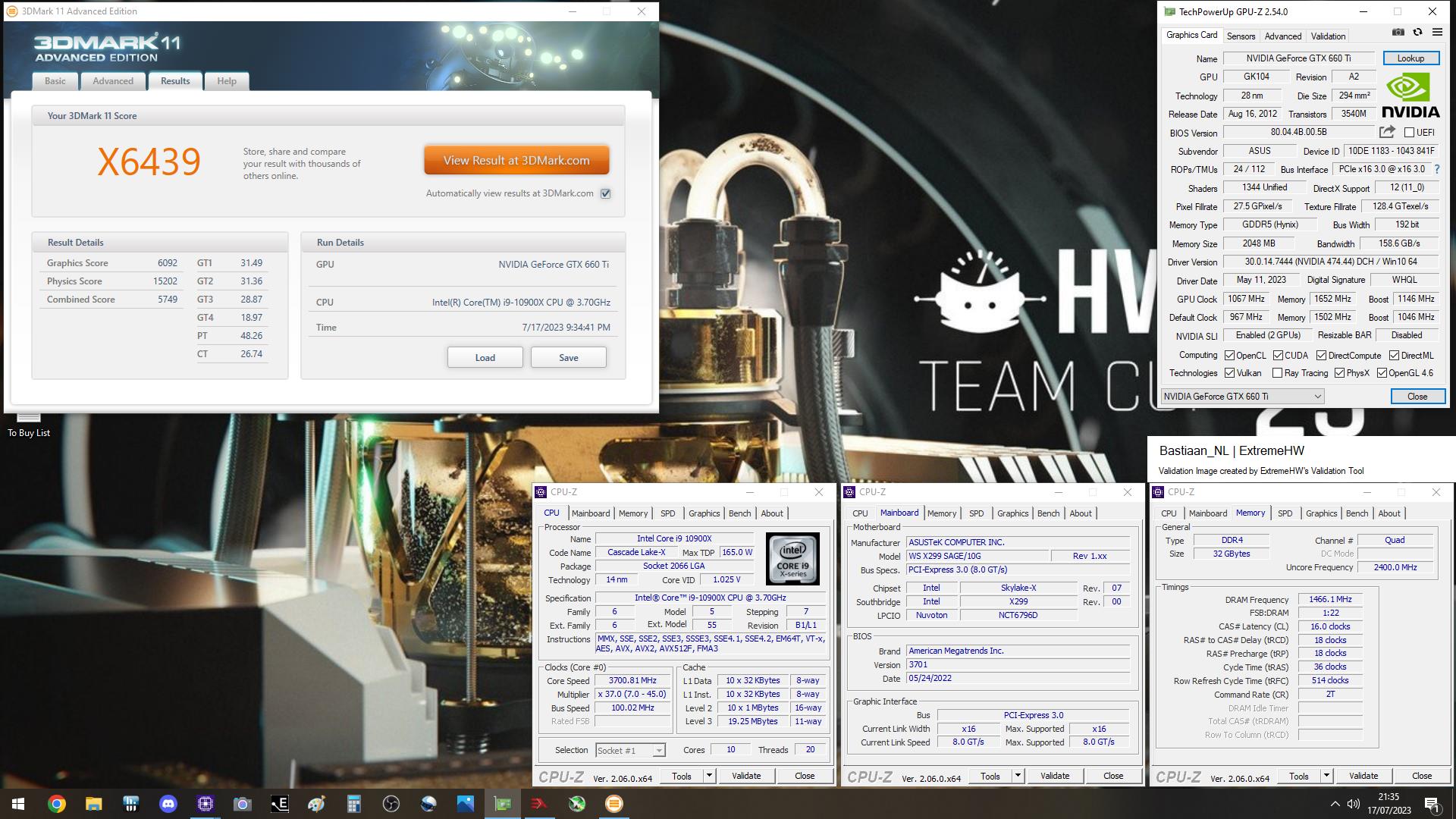This screenshot has height=819, width=1456.
Task: Click the Intel Core i9 badge in CPU-Z
Action: (792, 559)
